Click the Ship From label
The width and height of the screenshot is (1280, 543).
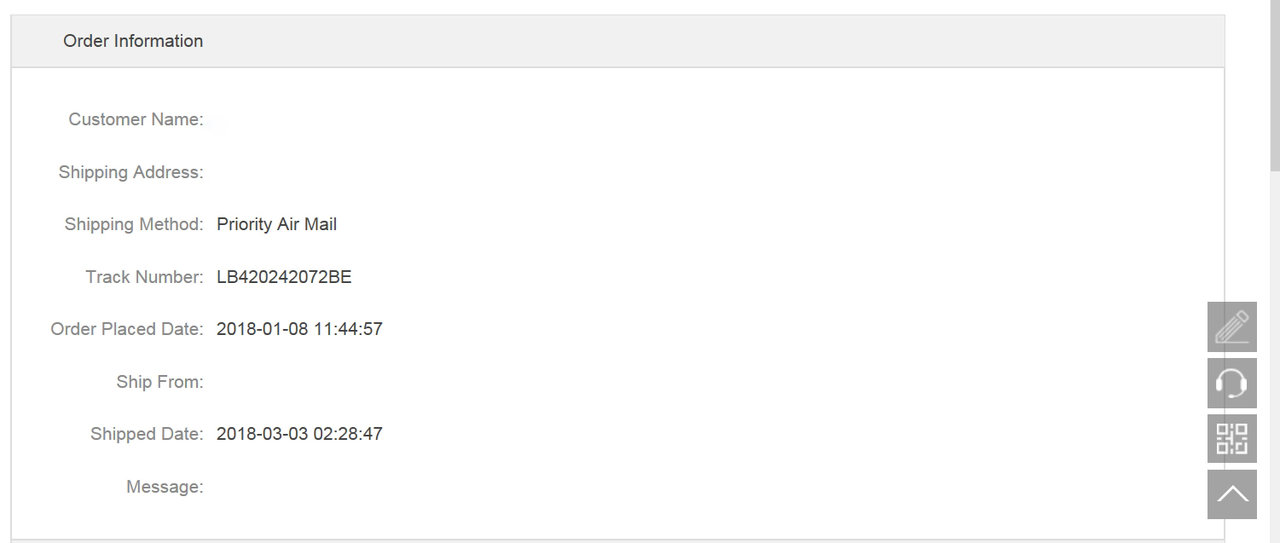pos(160,382)
